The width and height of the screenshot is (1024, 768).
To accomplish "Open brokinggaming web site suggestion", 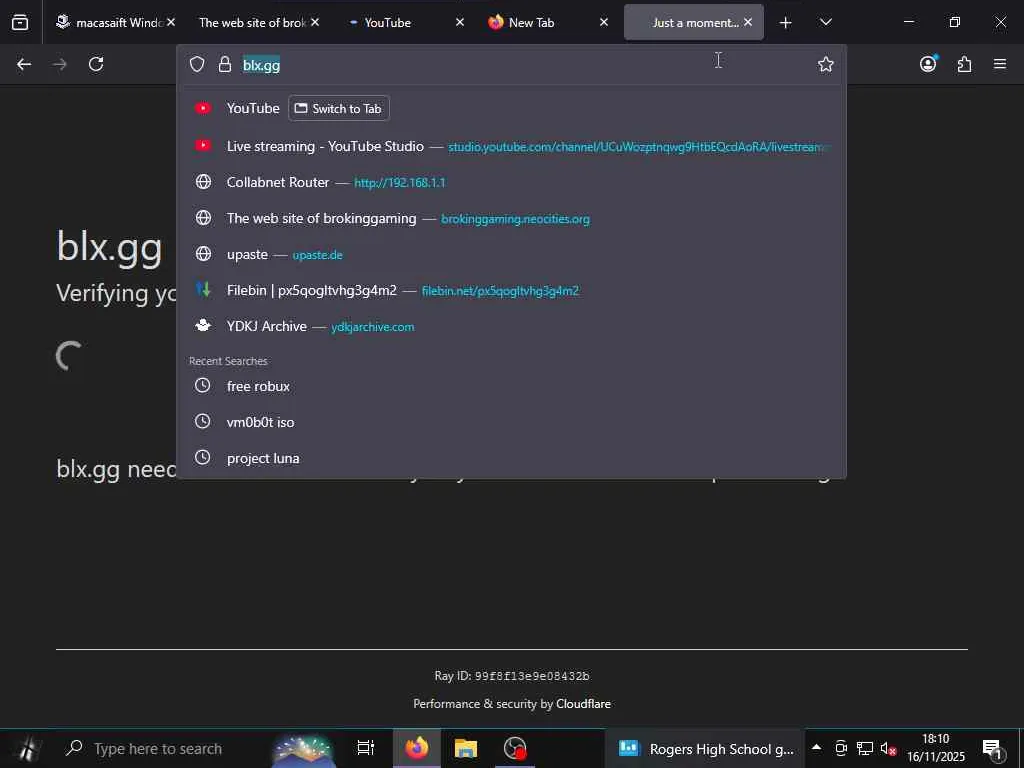I will click(511, 218).
